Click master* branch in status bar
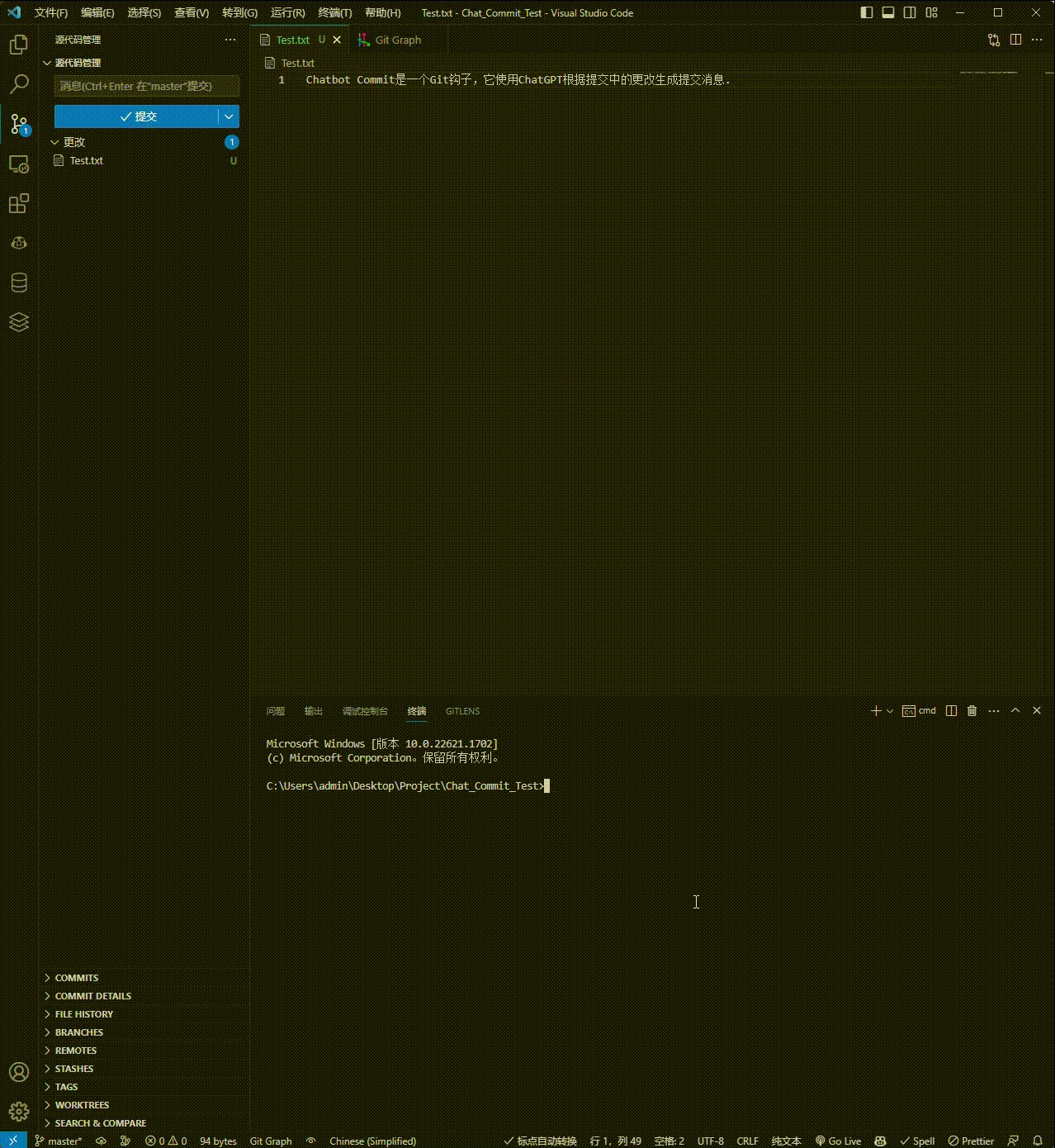 58,1141
